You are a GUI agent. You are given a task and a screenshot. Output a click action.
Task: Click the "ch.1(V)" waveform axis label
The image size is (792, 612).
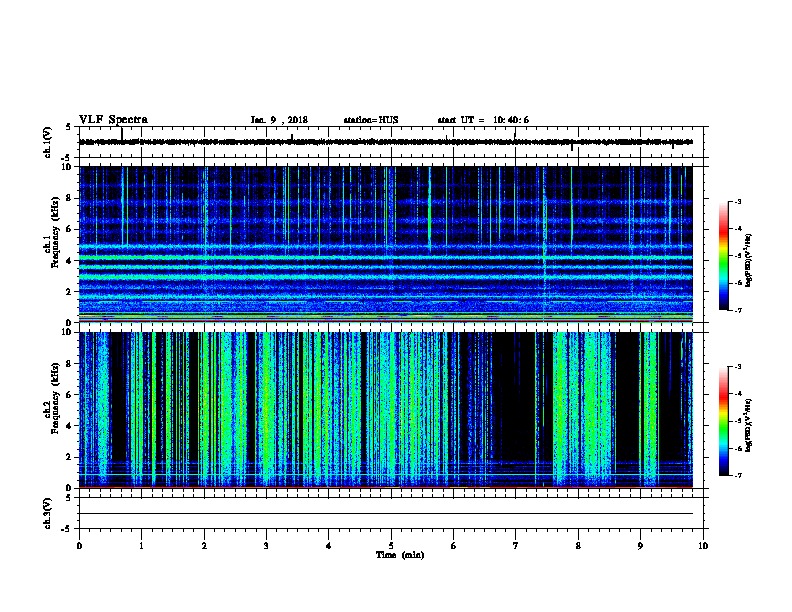click(48, 142)
